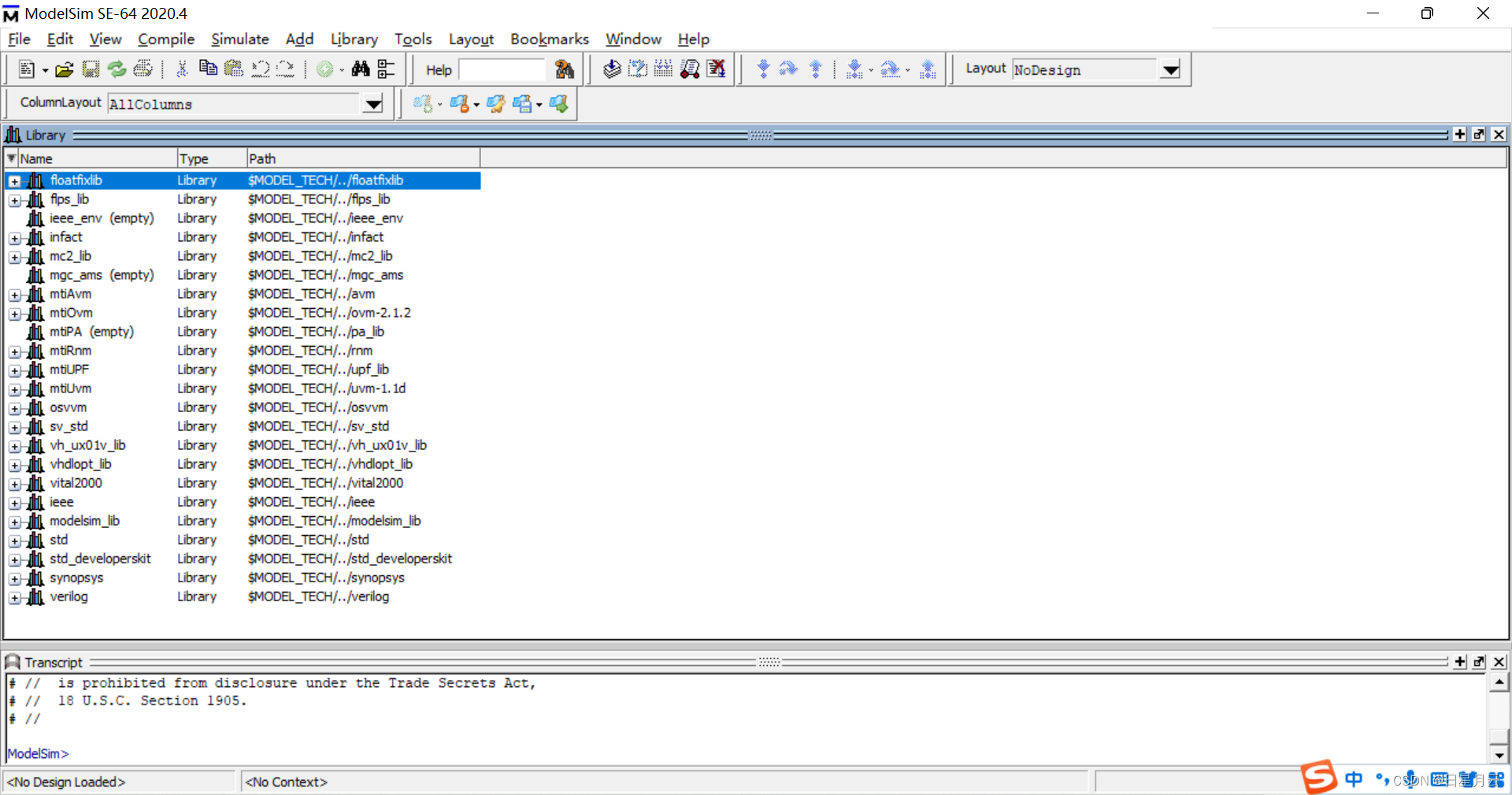Viewport: 1512px width, 795px height.
Task: Click the Sogou input method S icon
Action: pos(1319,778)
